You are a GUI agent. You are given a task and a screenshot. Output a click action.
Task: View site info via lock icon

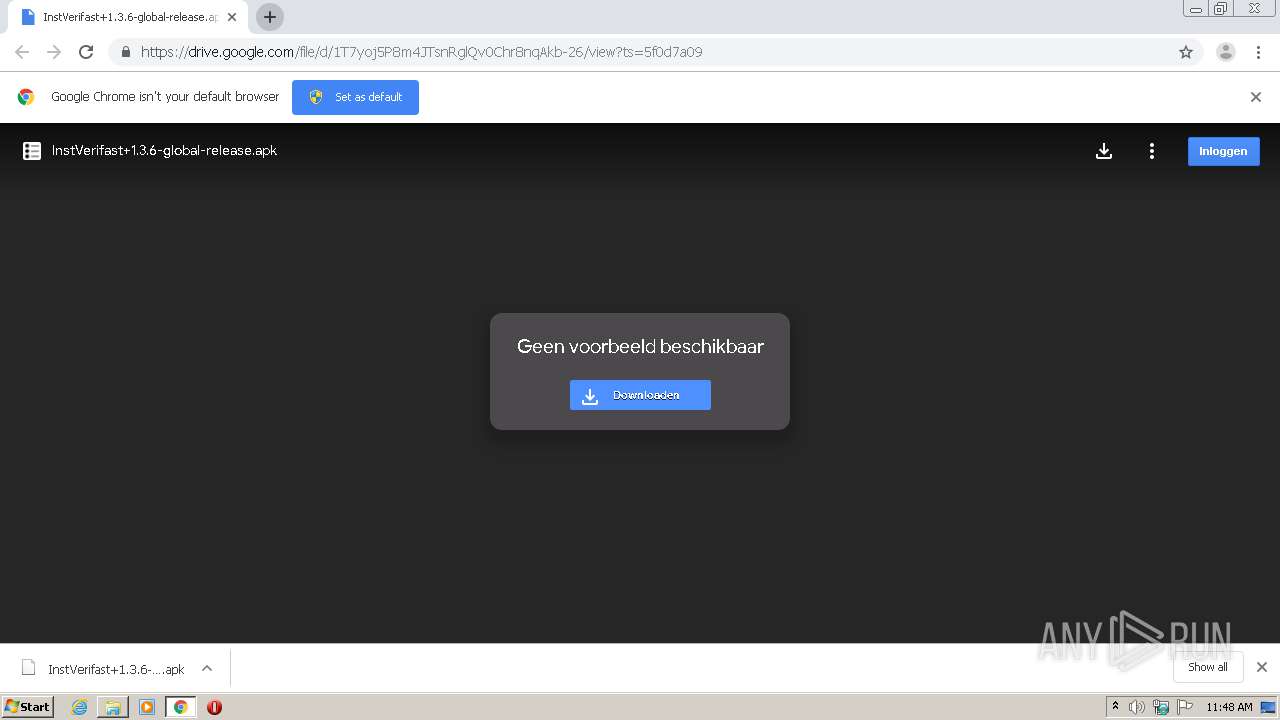125,52
